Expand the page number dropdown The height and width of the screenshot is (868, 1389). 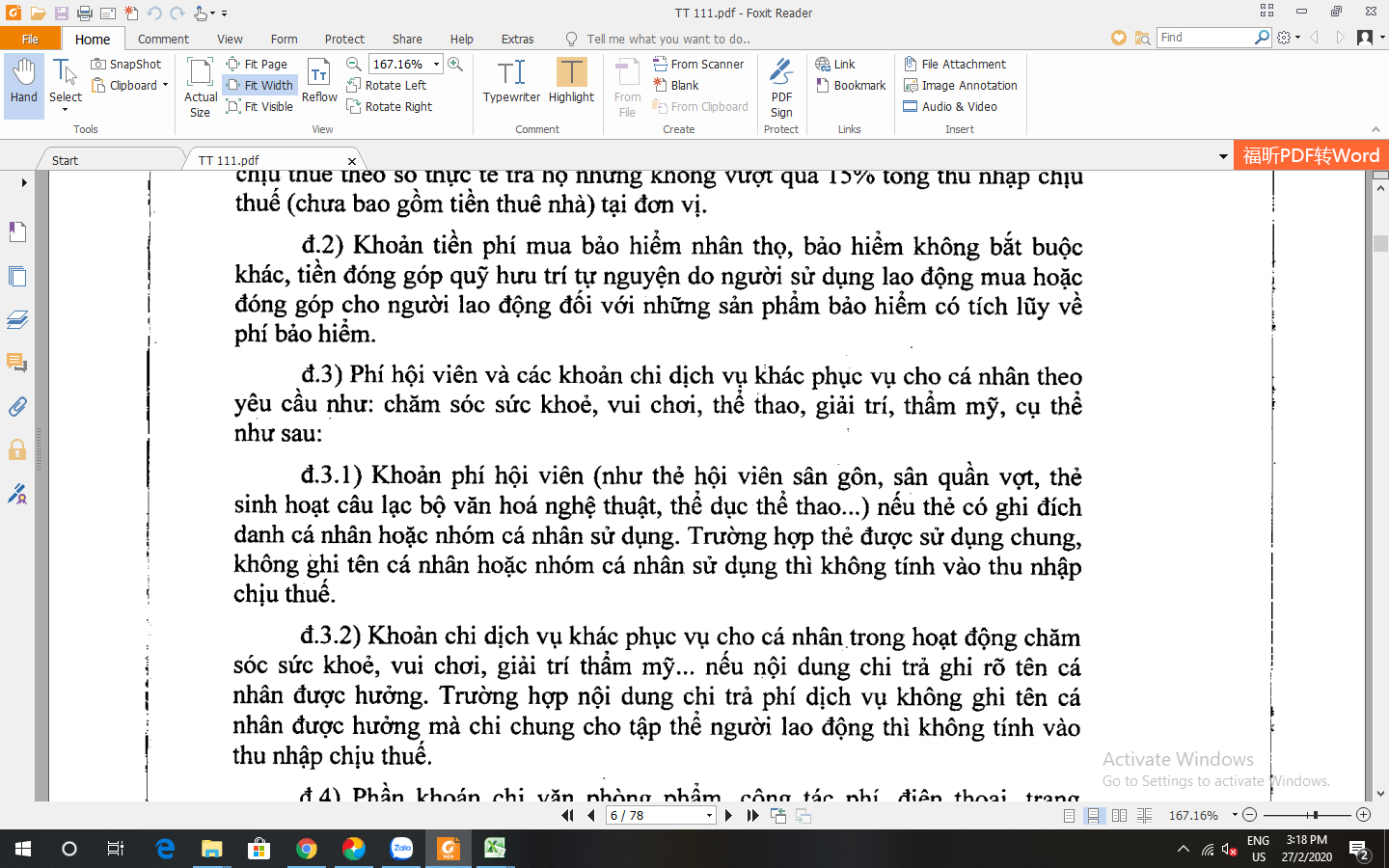[709, 816]
